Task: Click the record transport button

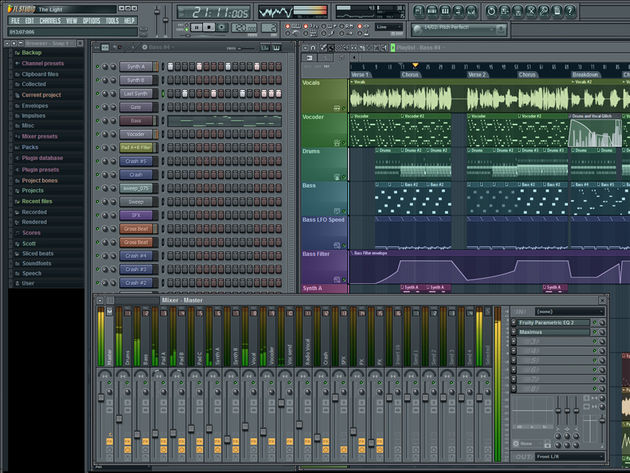Action: click(x=222, y=27)
